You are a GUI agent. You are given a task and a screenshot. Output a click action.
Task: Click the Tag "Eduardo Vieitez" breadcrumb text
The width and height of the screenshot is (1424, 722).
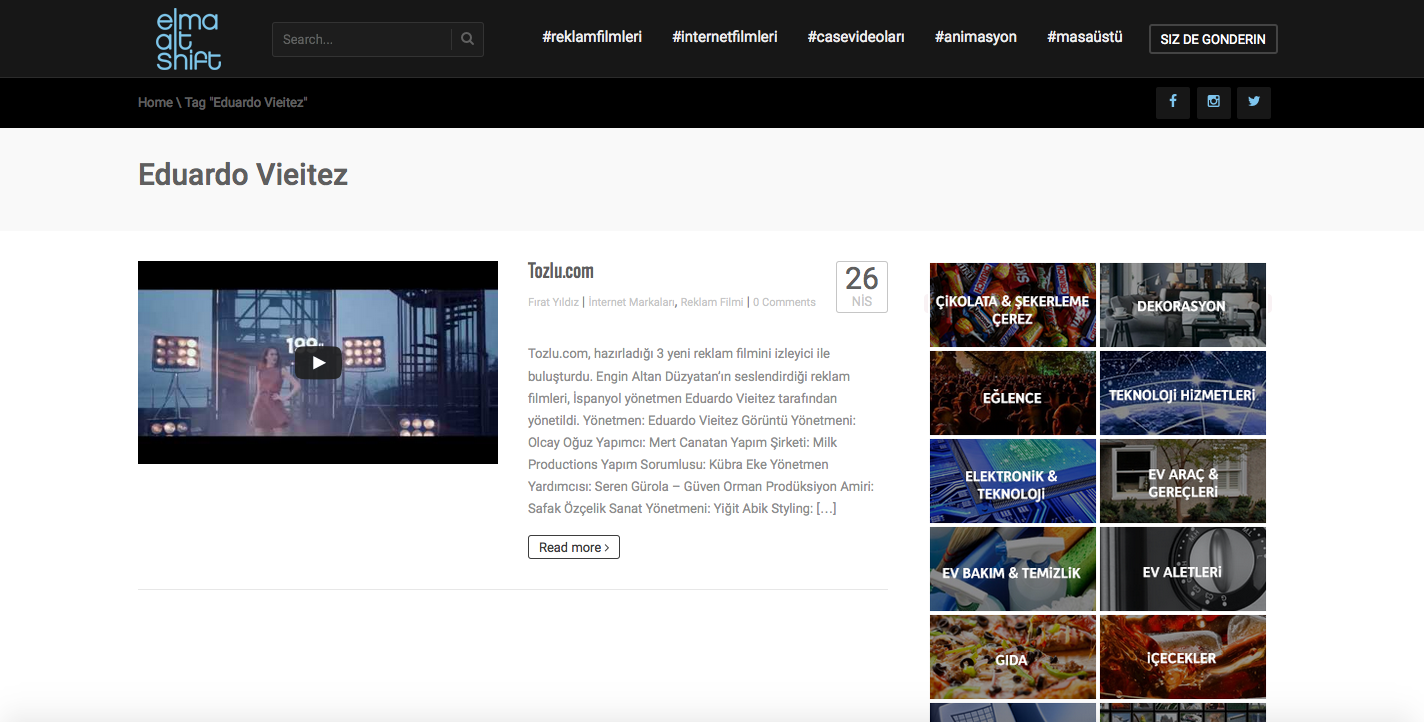pyautogui.click(x=246, y=102)
